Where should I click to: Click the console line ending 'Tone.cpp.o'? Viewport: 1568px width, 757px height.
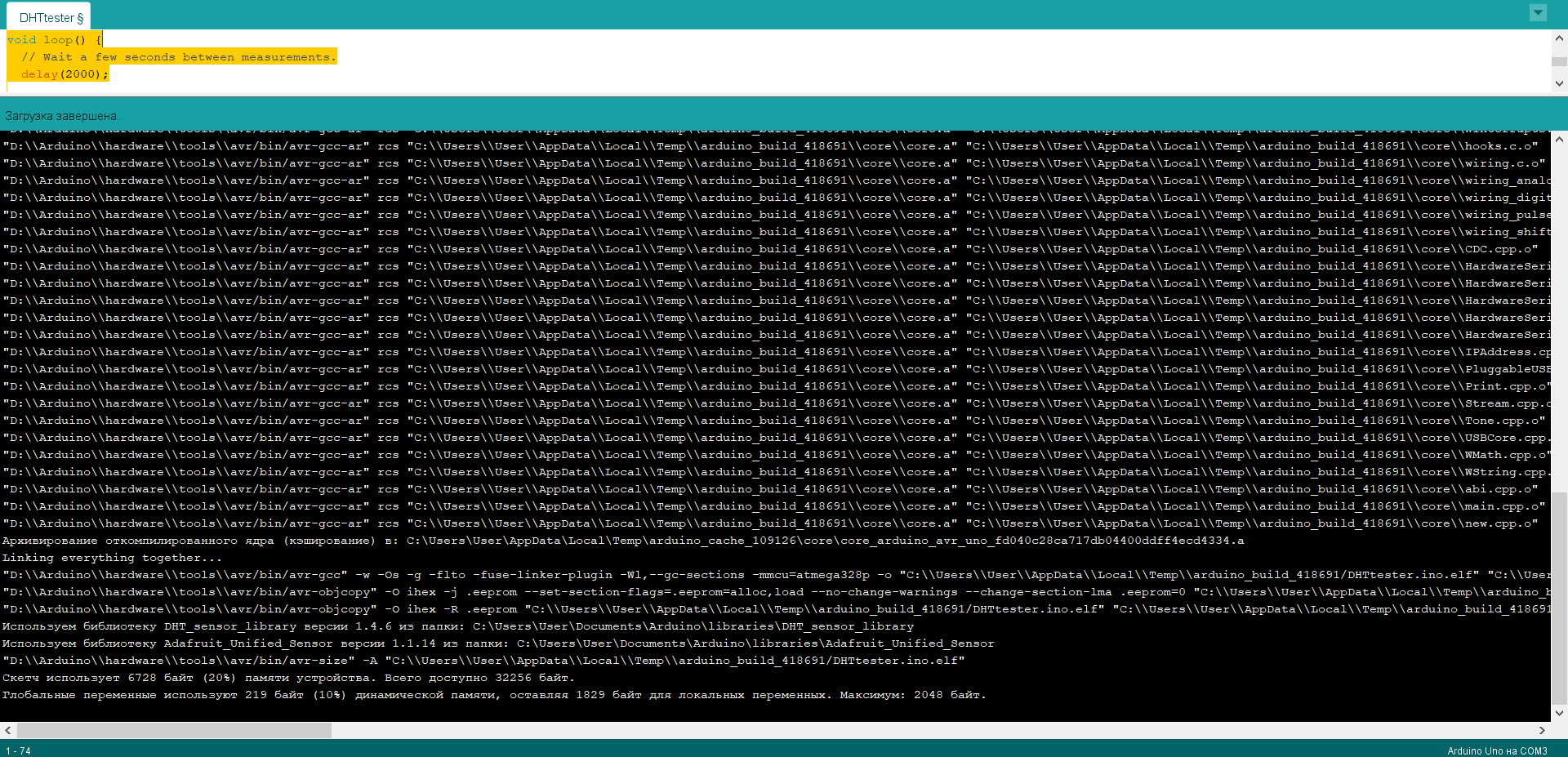pos(773,421)
